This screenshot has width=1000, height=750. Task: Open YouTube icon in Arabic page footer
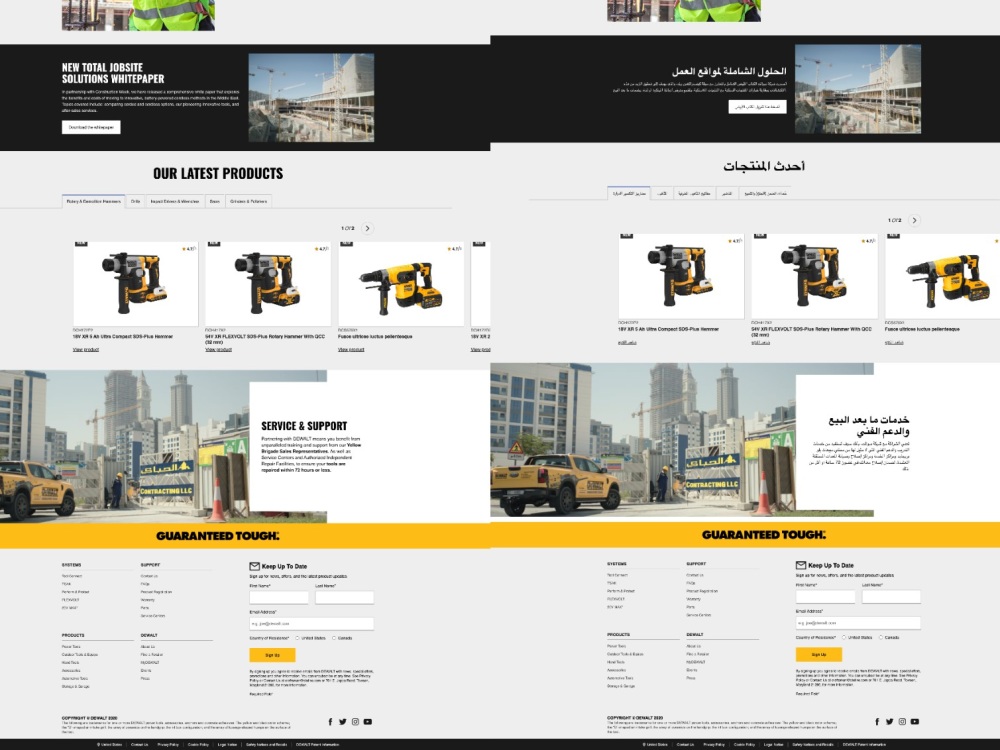[x=915, y=721]
